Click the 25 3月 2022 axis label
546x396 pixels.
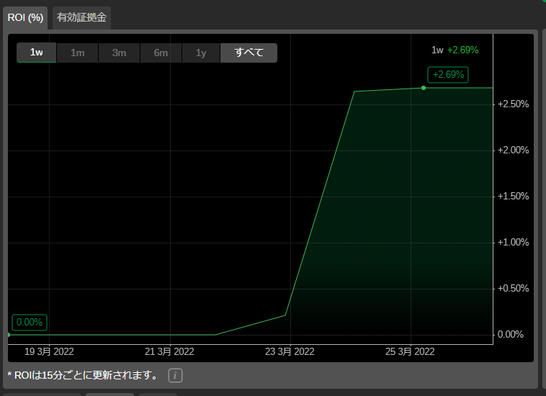pyautogui.click(x=410, y=352)
